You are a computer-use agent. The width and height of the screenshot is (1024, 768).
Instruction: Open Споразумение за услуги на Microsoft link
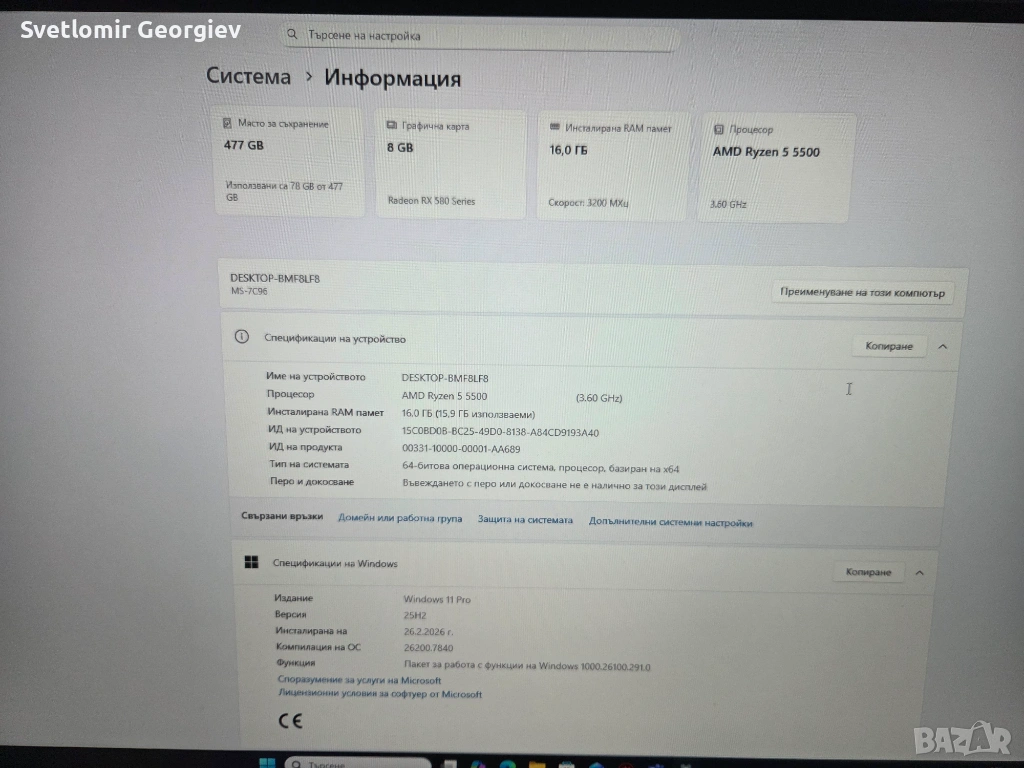pos(359,680)
